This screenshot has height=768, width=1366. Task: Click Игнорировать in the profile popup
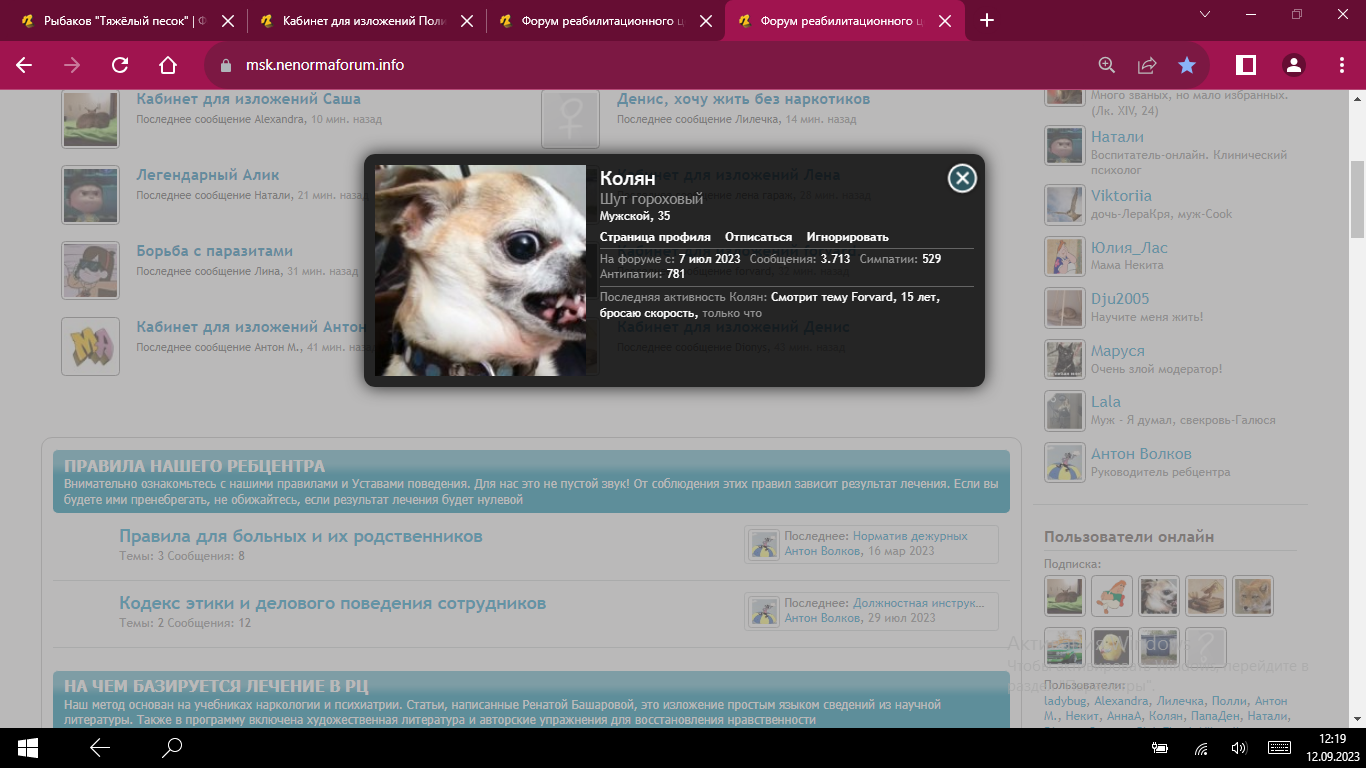pos(847,237)
